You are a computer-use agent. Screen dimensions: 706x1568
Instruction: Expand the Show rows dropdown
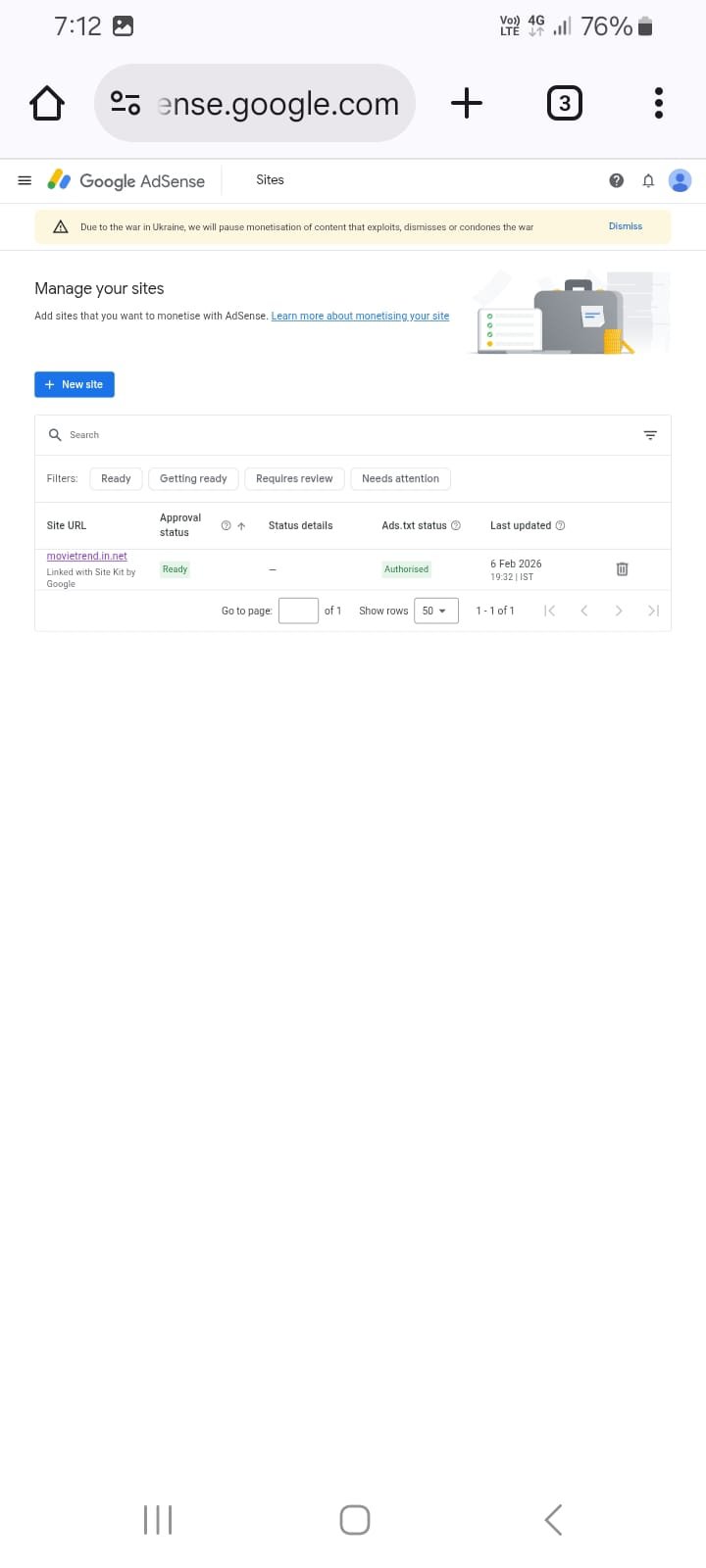click(x=435, y=611)
